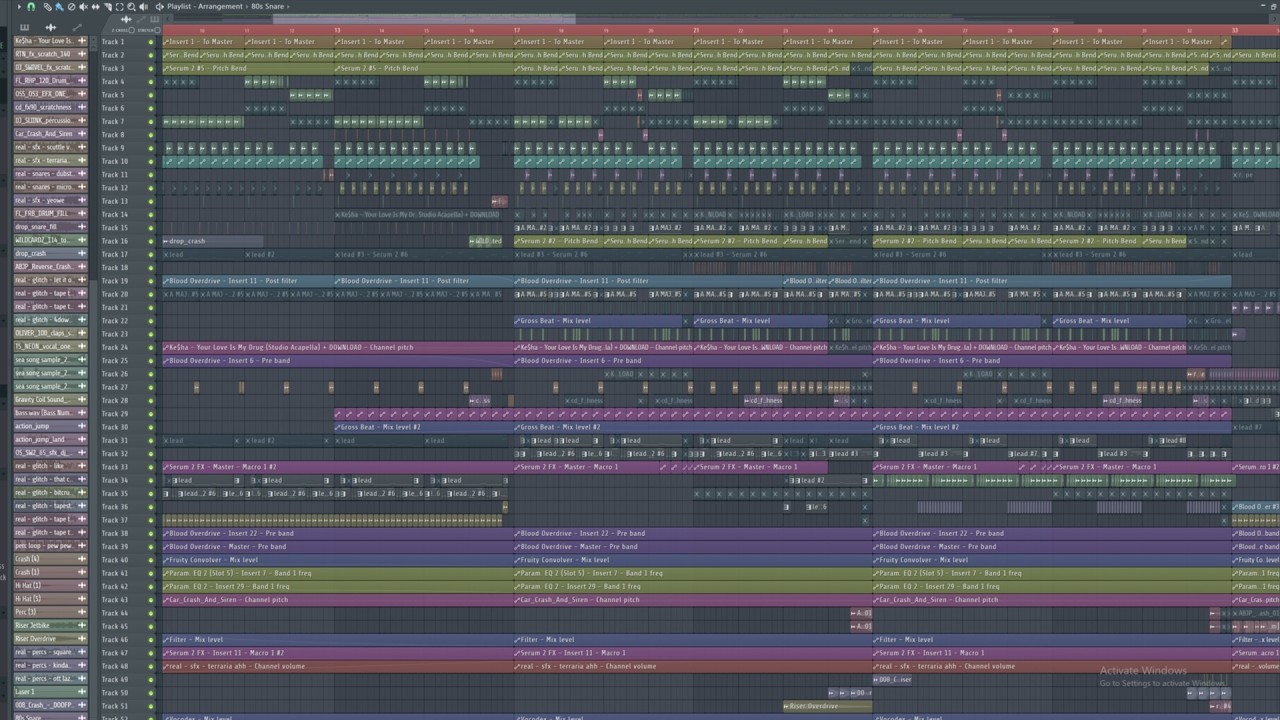Select first Serum 2 #5 - Pitch Bend clip

[248, 68]
